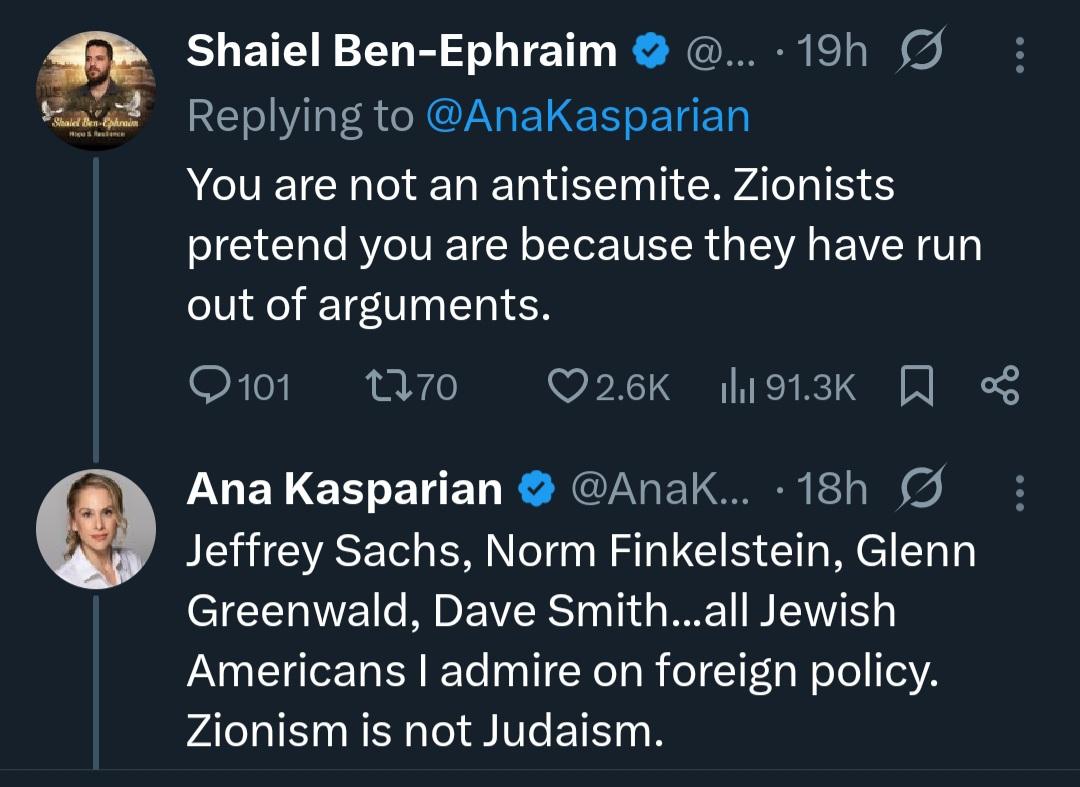View analytics showing 91.3K views
The image size is (1080, 787).
(x=735, y=387)
